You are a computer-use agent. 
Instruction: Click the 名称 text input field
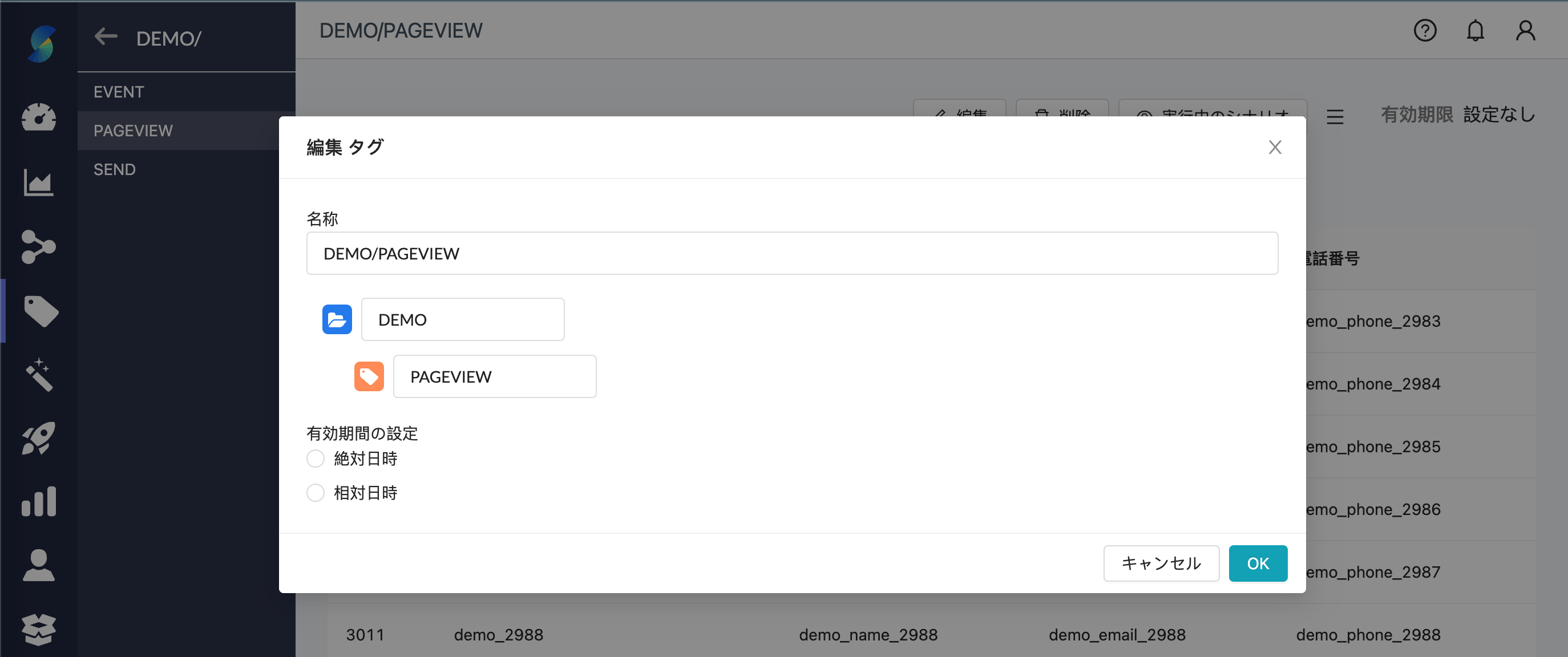pos(791,253)
